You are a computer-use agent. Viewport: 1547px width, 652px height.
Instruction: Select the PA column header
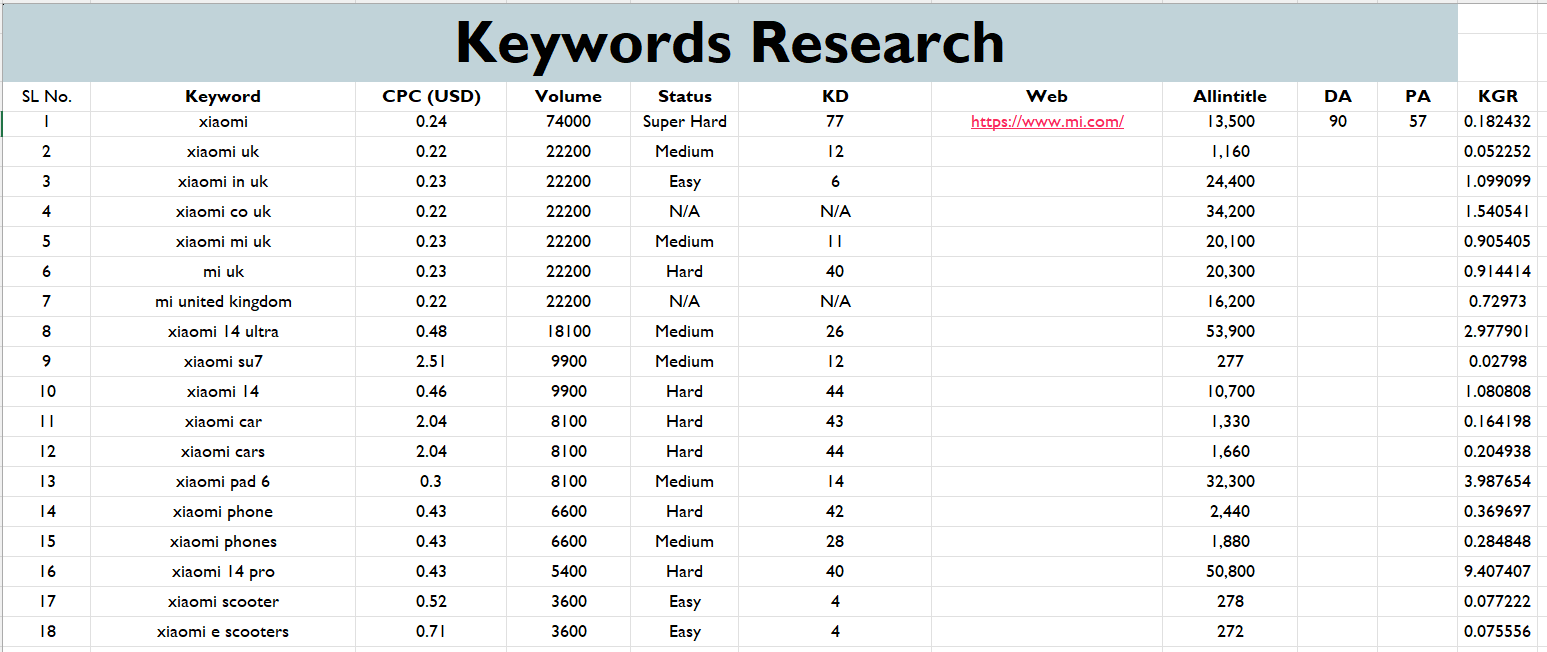[1417, 97]
